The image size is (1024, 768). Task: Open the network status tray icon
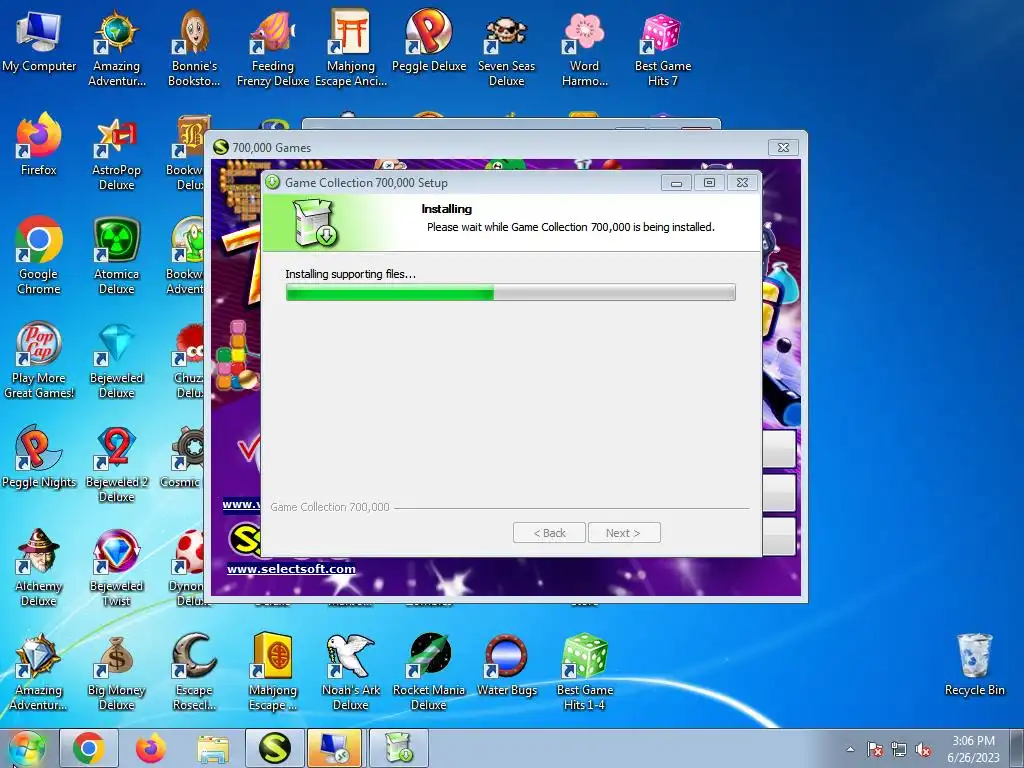[x=899, y=749]
